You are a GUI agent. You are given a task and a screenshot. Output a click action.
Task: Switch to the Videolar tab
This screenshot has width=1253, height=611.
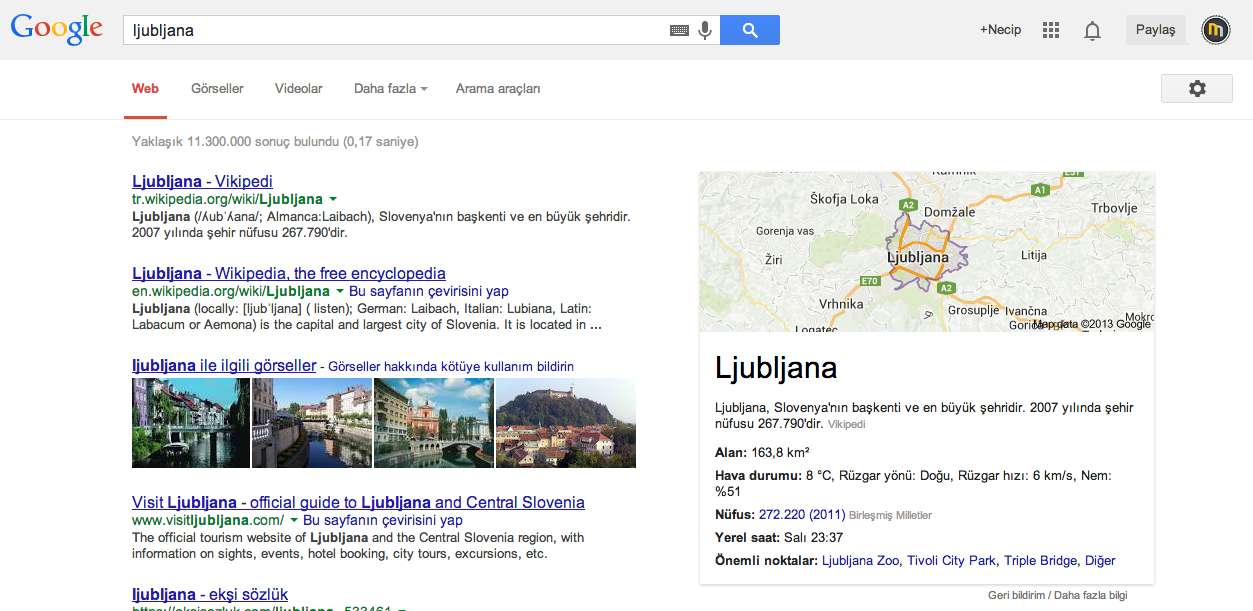[x=299, y=89]
